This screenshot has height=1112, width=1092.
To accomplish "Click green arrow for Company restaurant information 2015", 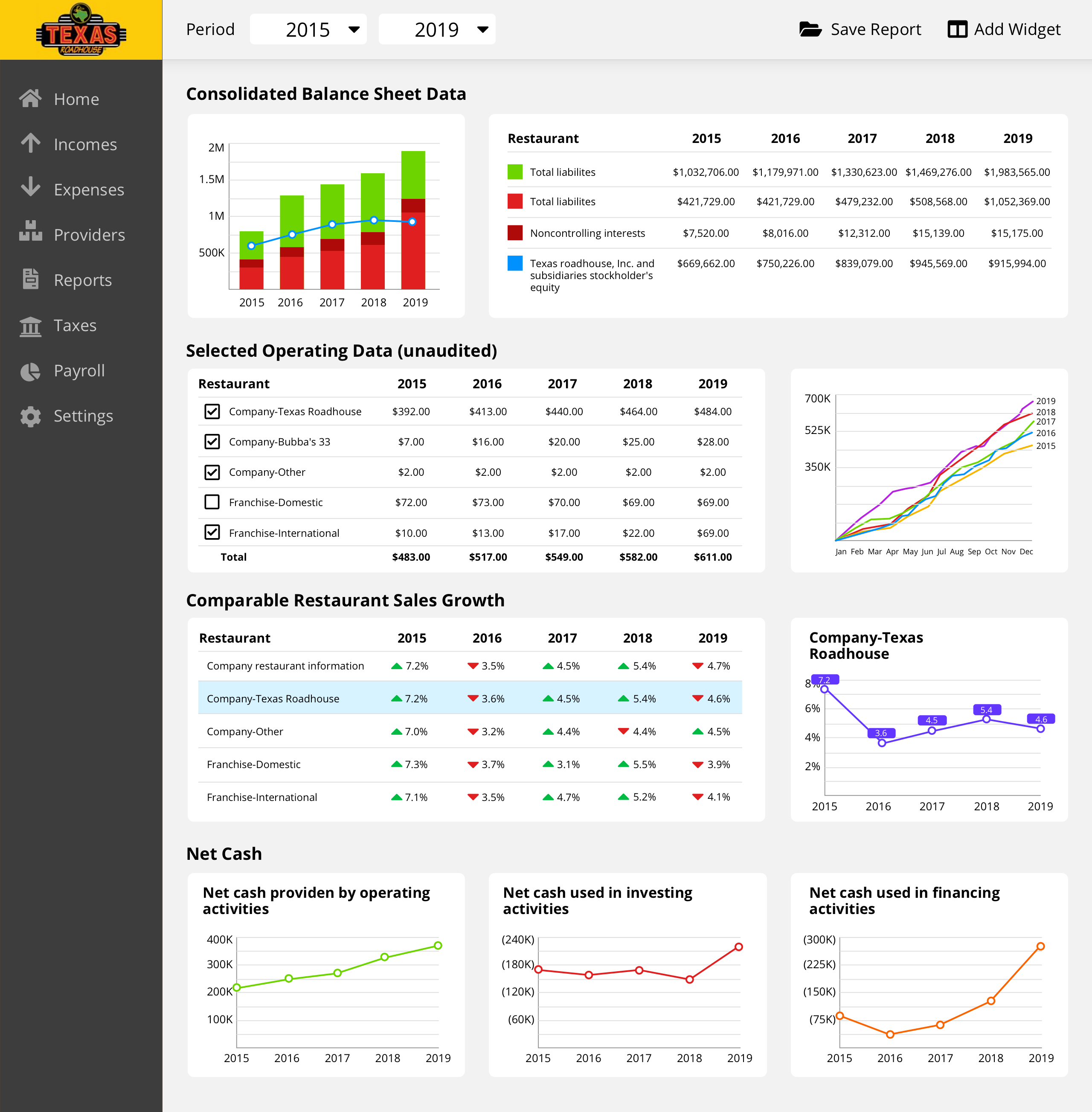I will pos(396,666).
